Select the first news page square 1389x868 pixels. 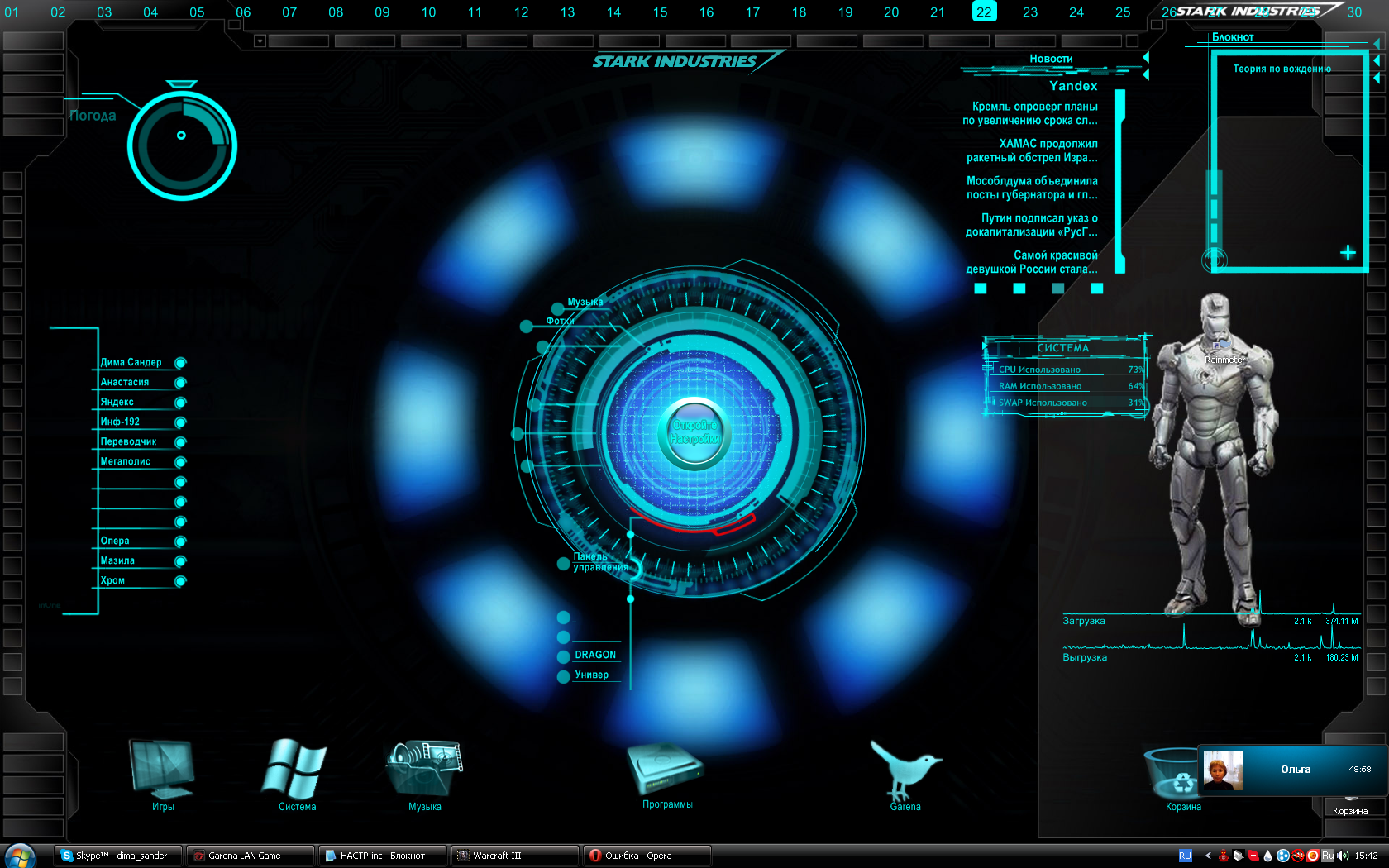[x=981, y=289]
